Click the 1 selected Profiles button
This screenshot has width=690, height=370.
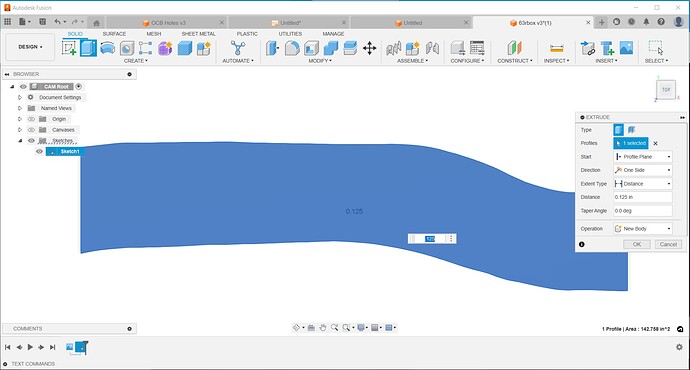pyautogui.click(x=631, y=143)
